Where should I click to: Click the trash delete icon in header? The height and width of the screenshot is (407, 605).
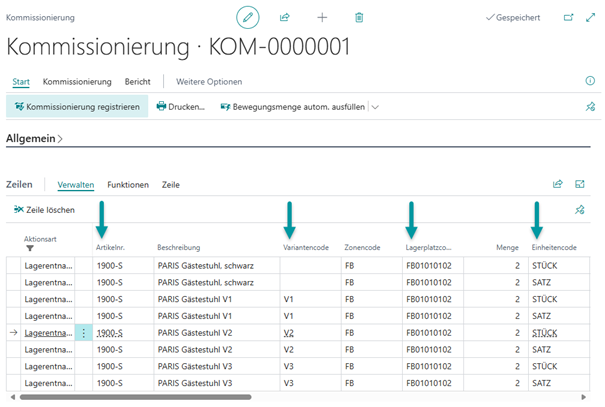point(359,17)
